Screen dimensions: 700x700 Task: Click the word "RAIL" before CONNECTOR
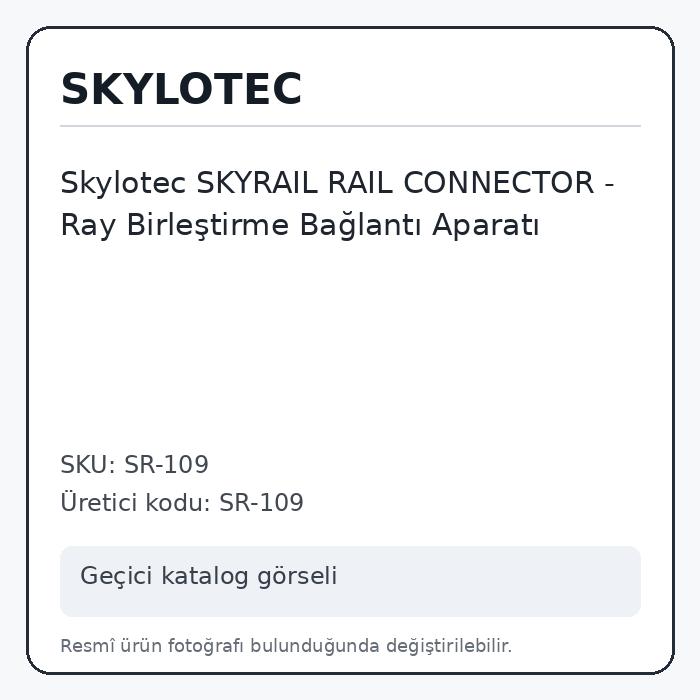[x=360, y=183]
